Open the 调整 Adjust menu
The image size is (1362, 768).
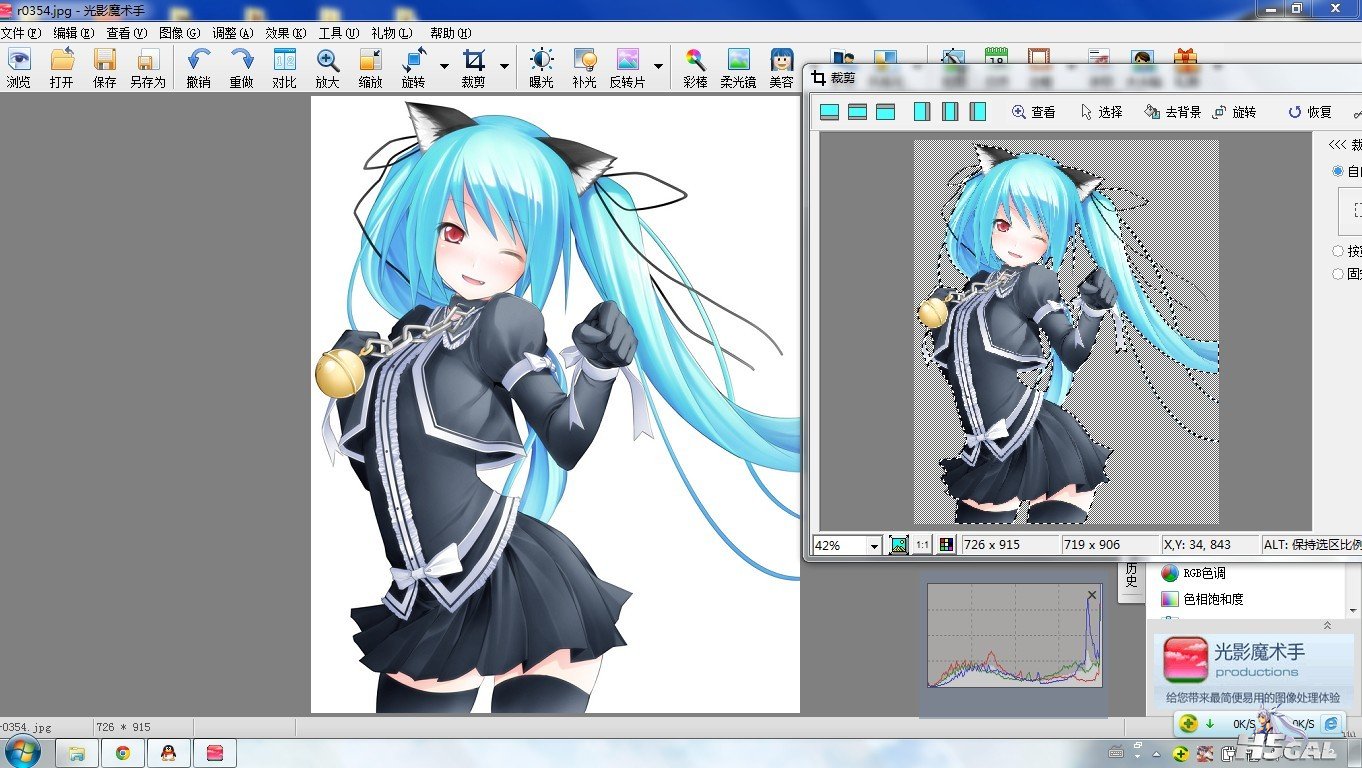pyautogui.click(x=233, y=33)
